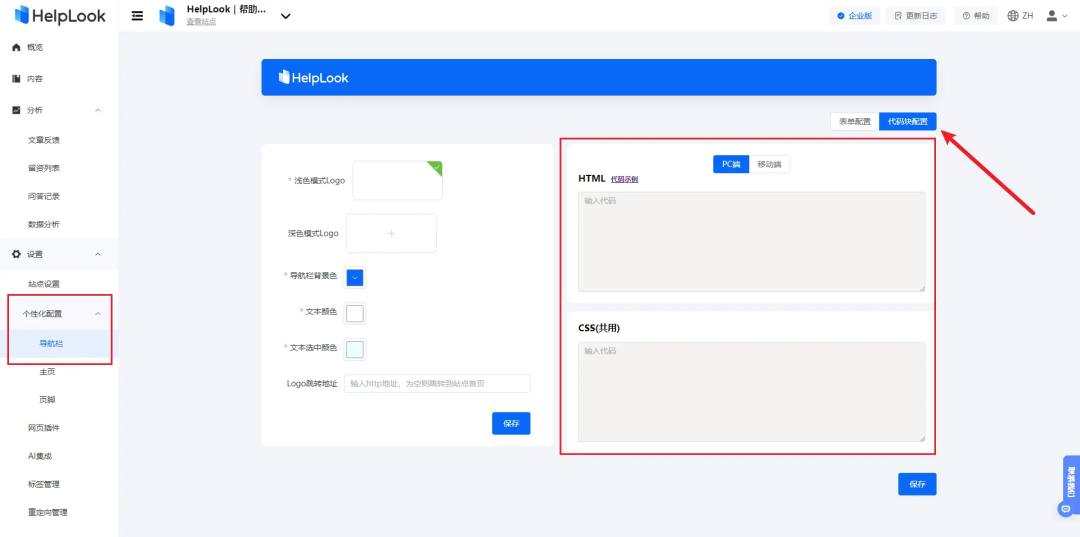Click 保存 below the code block panel
This screenshot has width=1080, height=537.
[x=917, y=484]
